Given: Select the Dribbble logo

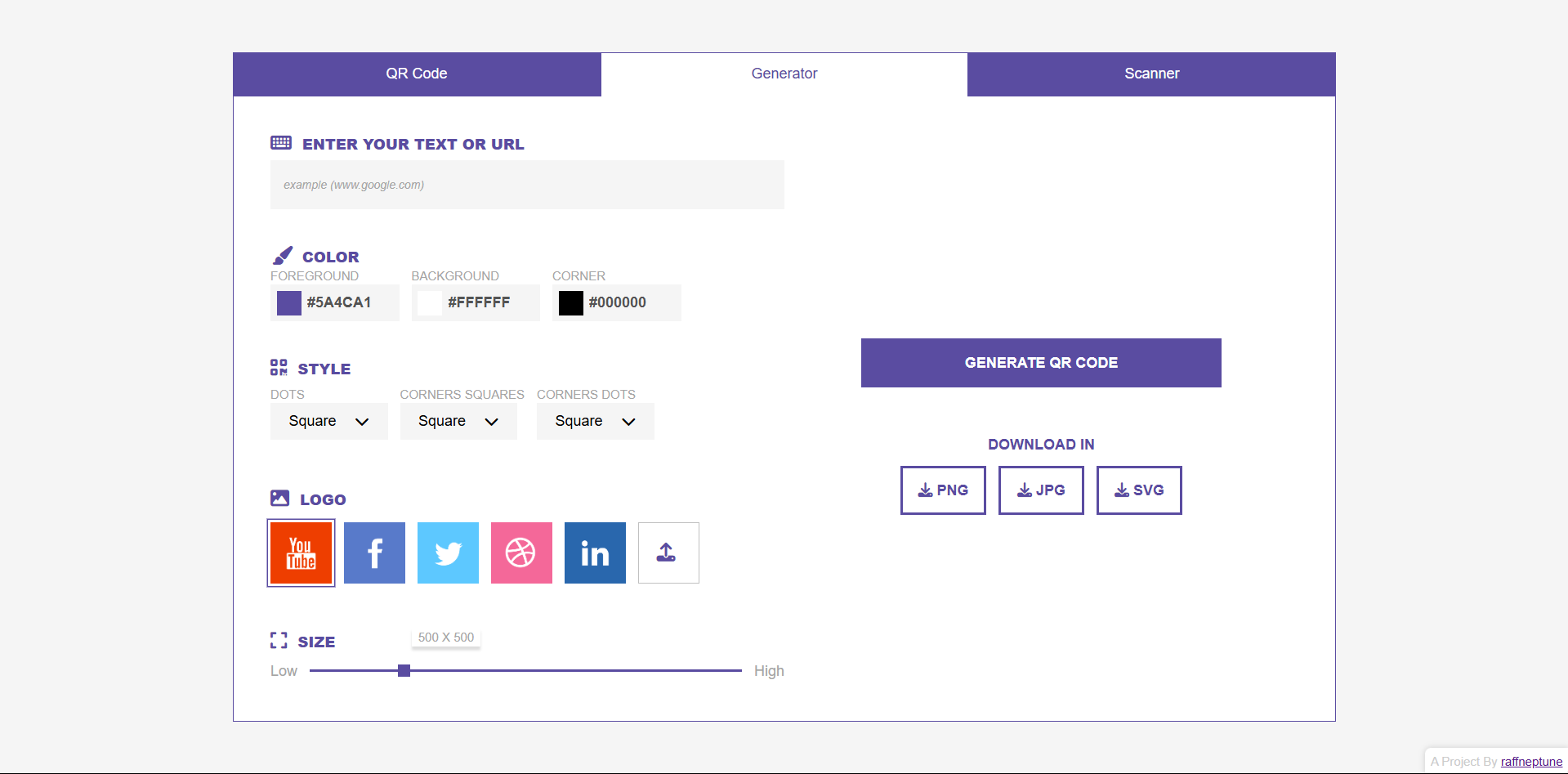Looking at the screenshot, I should pyautogui.click(x=521, y=553).
